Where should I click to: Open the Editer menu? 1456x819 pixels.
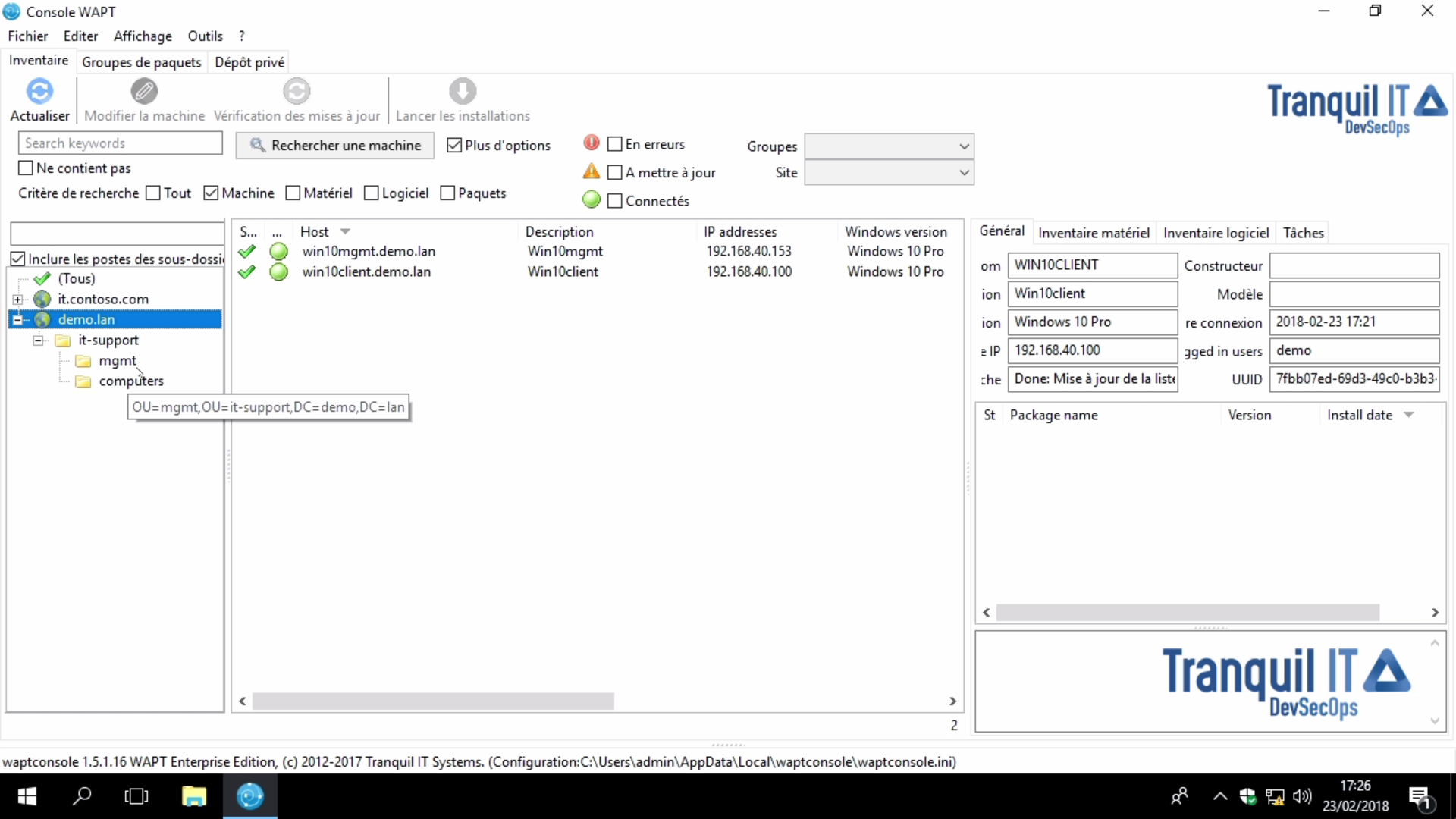tap(80, 36)
